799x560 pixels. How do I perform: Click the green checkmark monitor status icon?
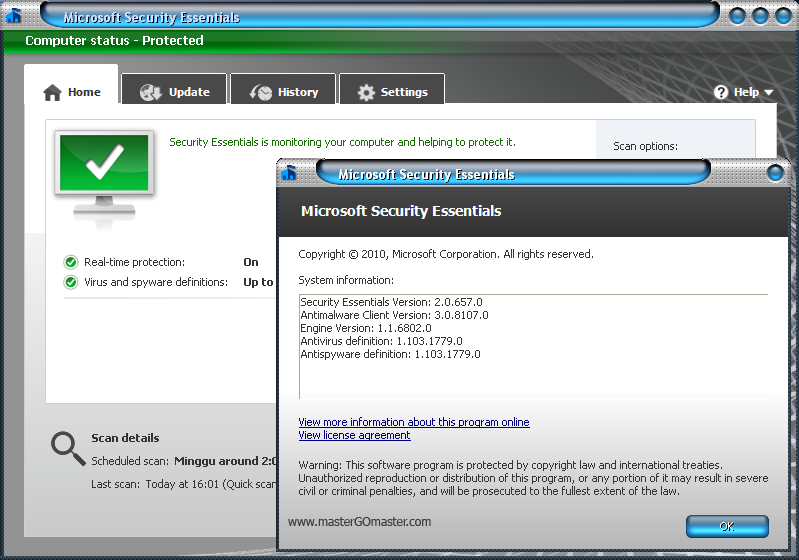104,177
